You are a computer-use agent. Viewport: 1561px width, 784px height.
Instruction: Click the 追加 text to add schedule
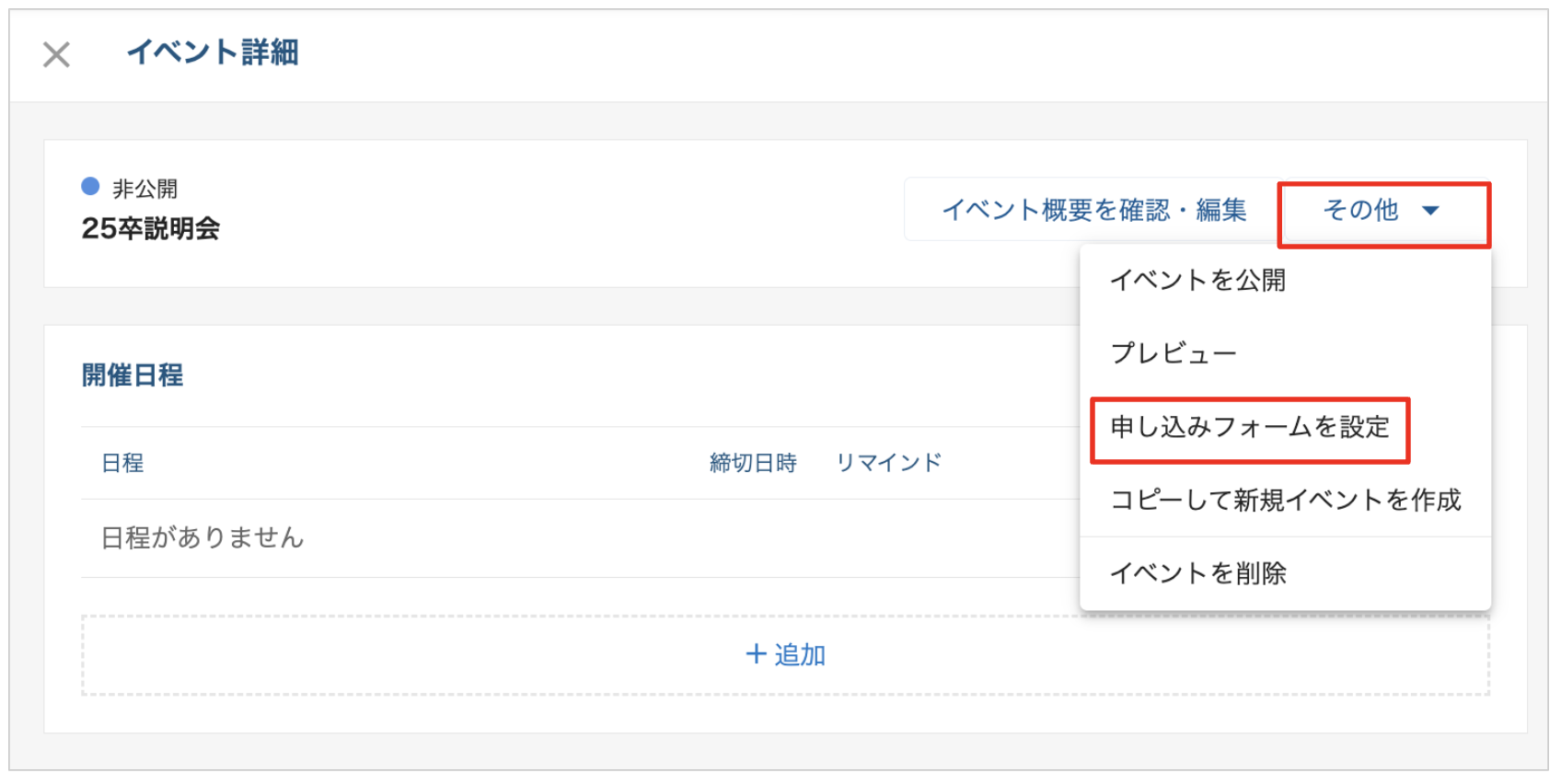[x=799, y=655]
